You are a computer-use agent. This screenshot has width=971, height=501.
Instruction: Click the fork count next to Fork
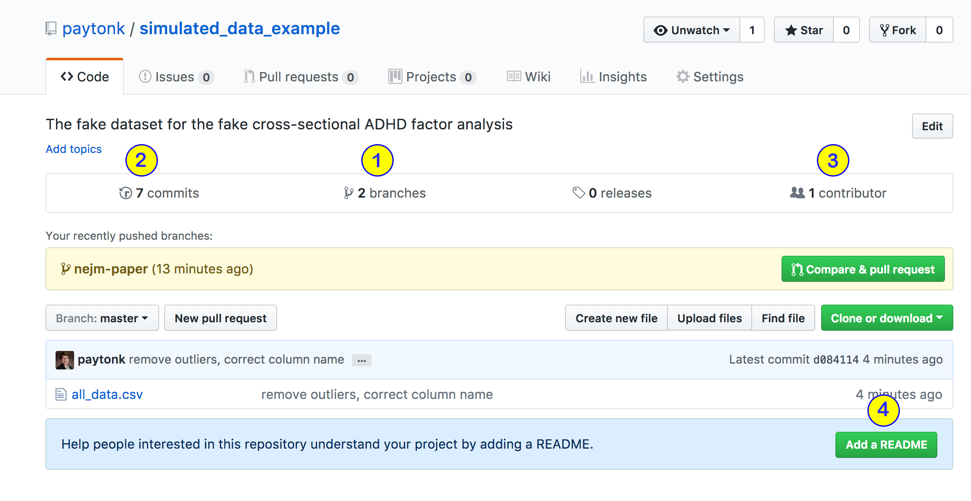939,30
